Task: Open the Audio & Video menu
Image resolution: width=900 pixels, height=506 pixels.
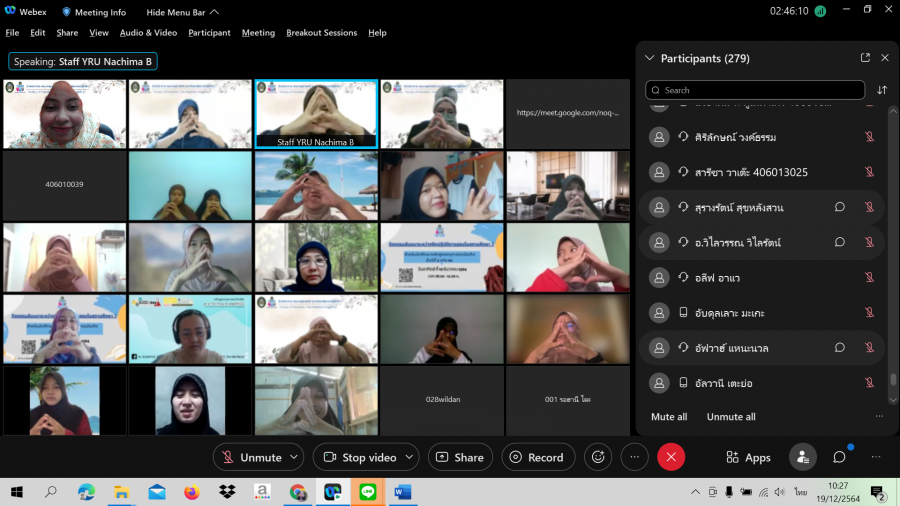Action: [148, 33]
